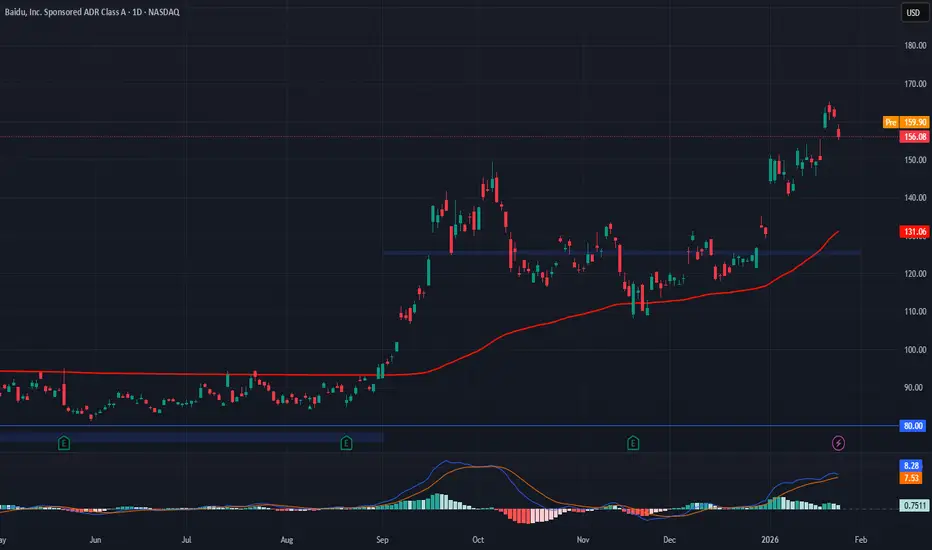932x550 pixels.
Task: Click the 170.00 price axis label
Action: pyautogui.click(x=915, y=84)
